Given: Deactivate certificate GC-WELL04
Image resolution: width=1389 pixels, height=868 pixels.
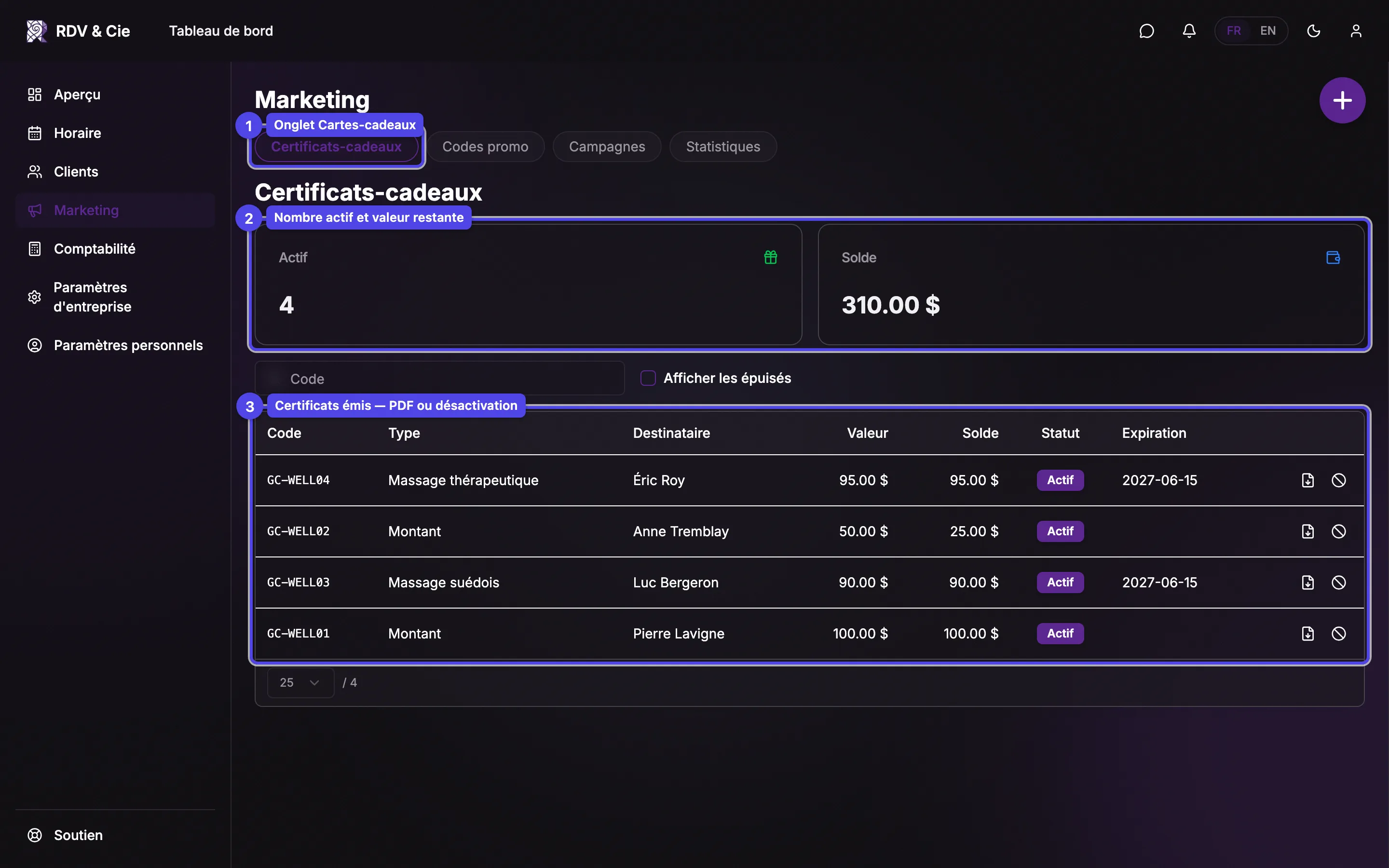Looking at the screenshot, I should pos(1338,480).
